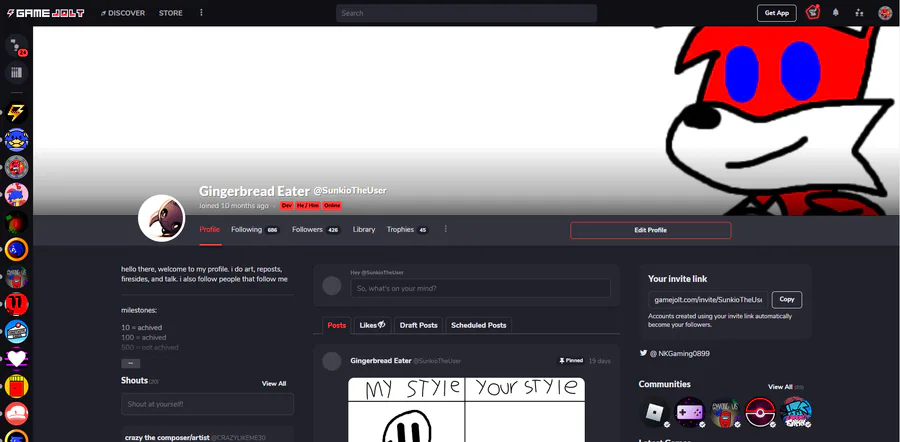The image size is (900, 442).
Task: Open the yellow lightning bolt community in sidebar
Action: pos(16,113)
